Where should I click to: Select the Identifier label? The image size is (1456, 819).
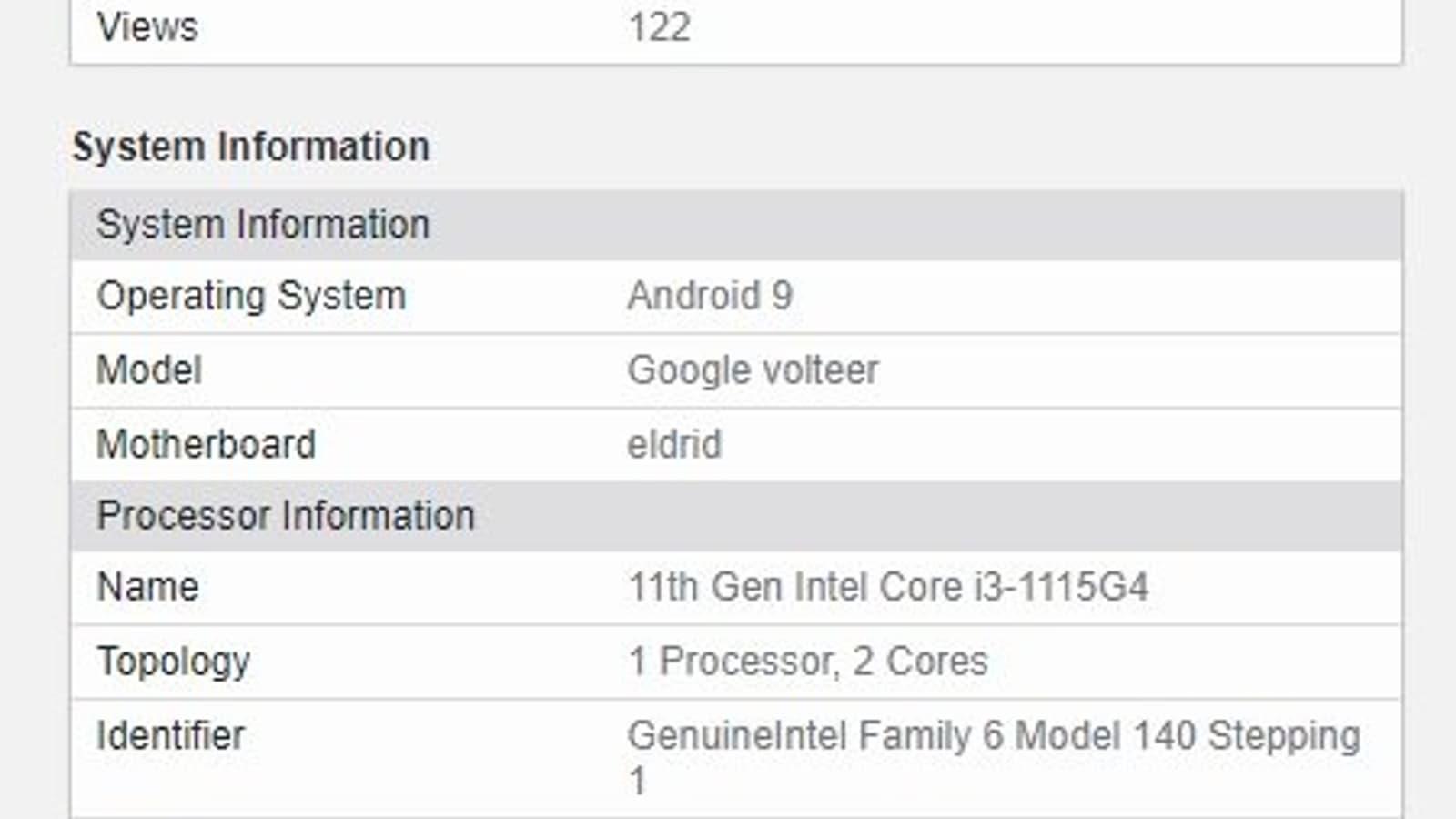tap(170, 736)
